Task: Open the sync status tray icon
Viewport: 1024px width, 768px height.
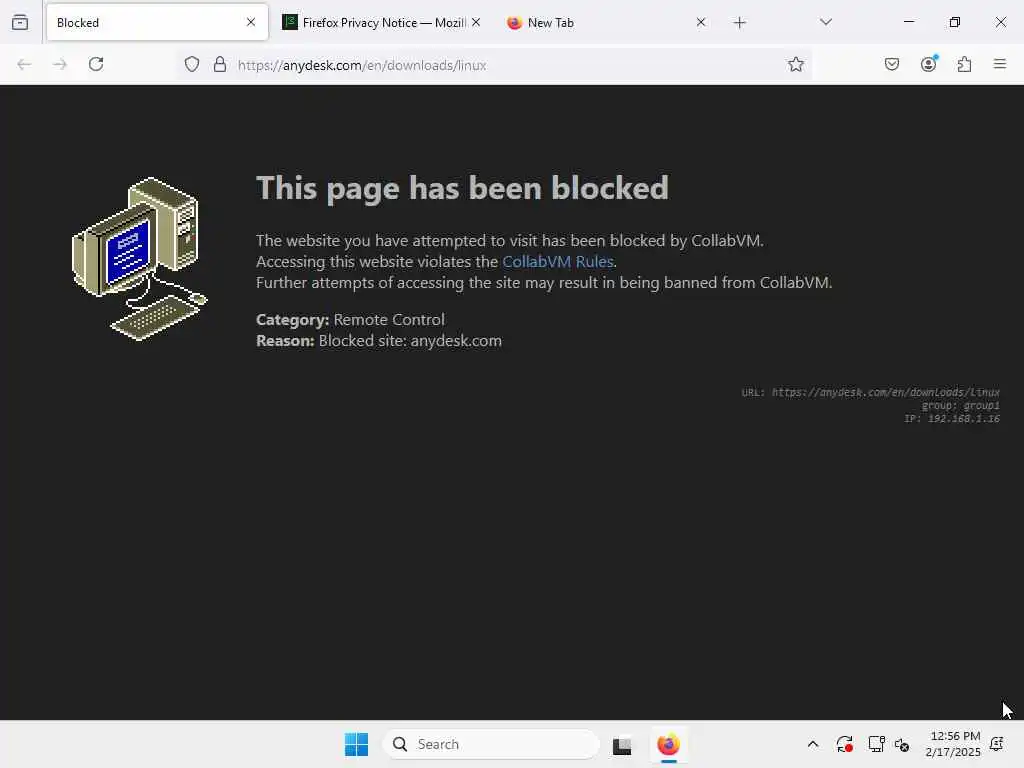Action: pos(844,744)
